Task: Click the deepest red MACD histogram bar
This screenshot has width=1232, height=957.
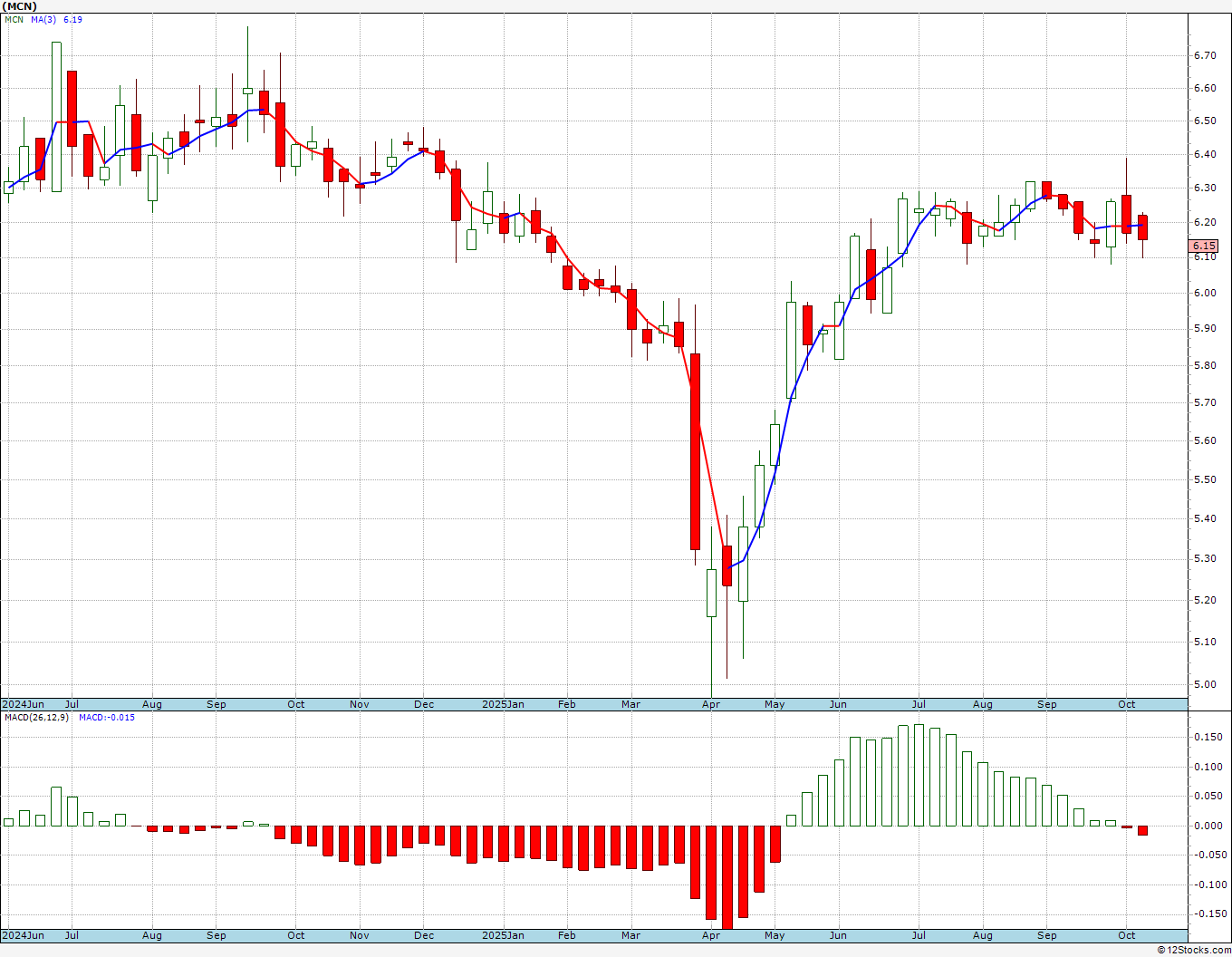Action: pos(727,877)
